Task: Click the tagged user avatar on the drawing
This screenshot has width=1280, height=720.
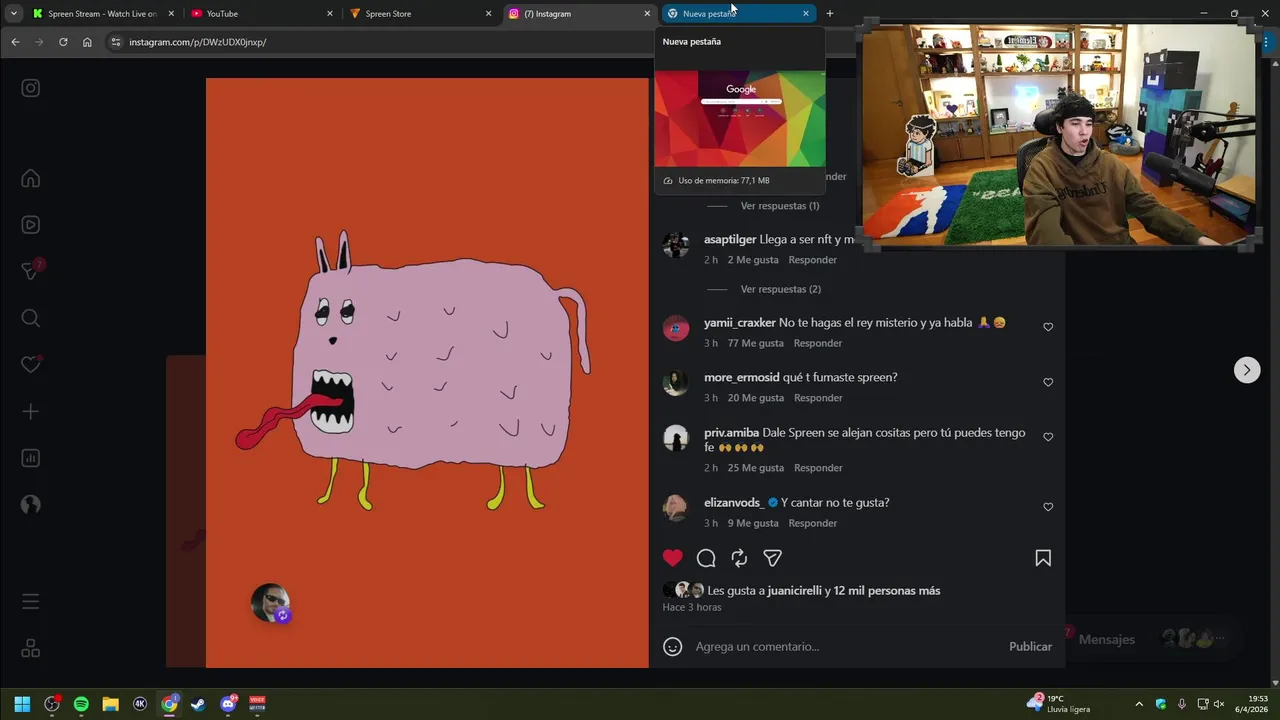Action: coord(270,604)
